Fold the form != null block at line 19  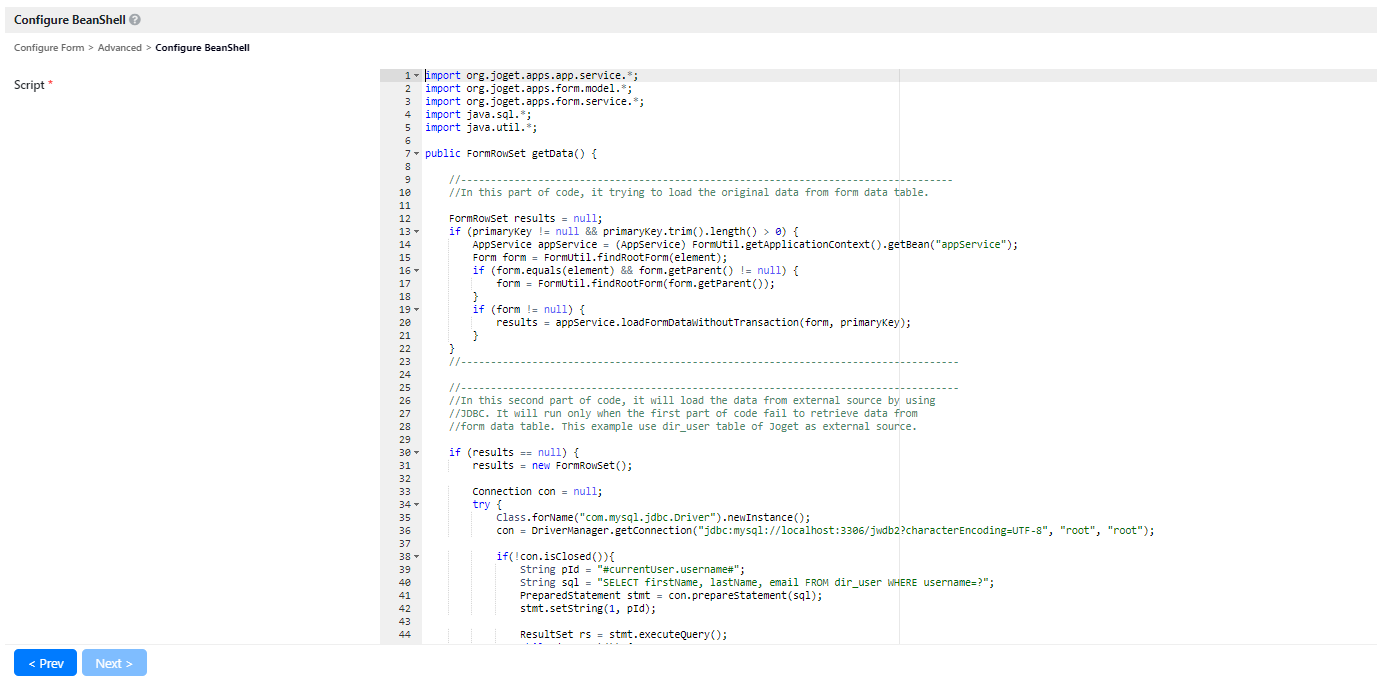pos(417,310)
